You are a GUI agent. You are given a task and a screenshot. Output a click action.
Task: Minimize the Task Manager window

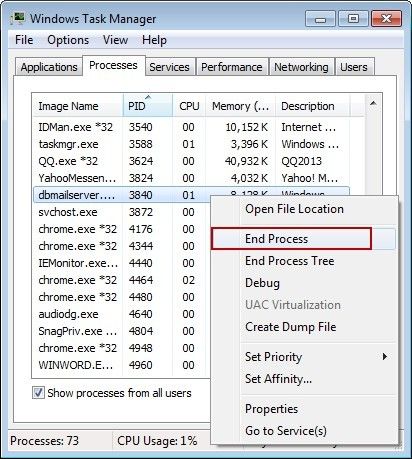pyautogui.click(x=320, y=19)
